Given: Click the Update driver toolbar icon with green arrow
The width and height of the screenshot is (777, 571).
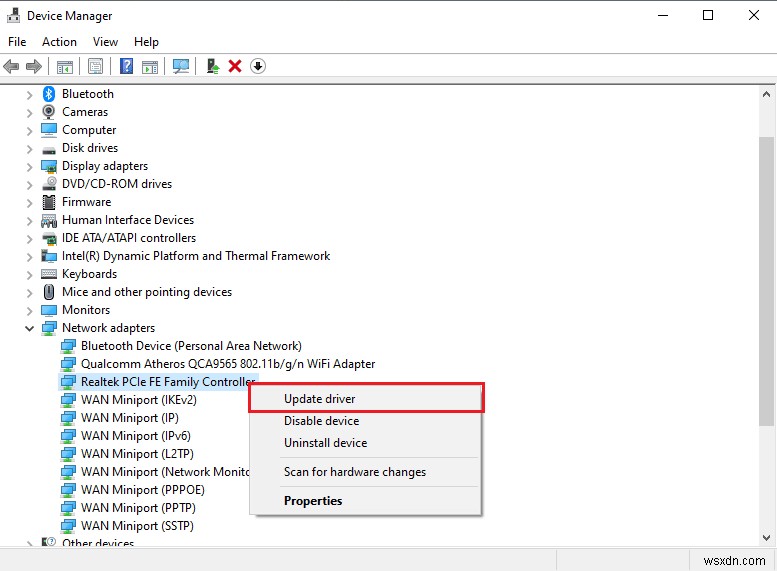Looking at the screenshot, I should [x=213, y=66].
